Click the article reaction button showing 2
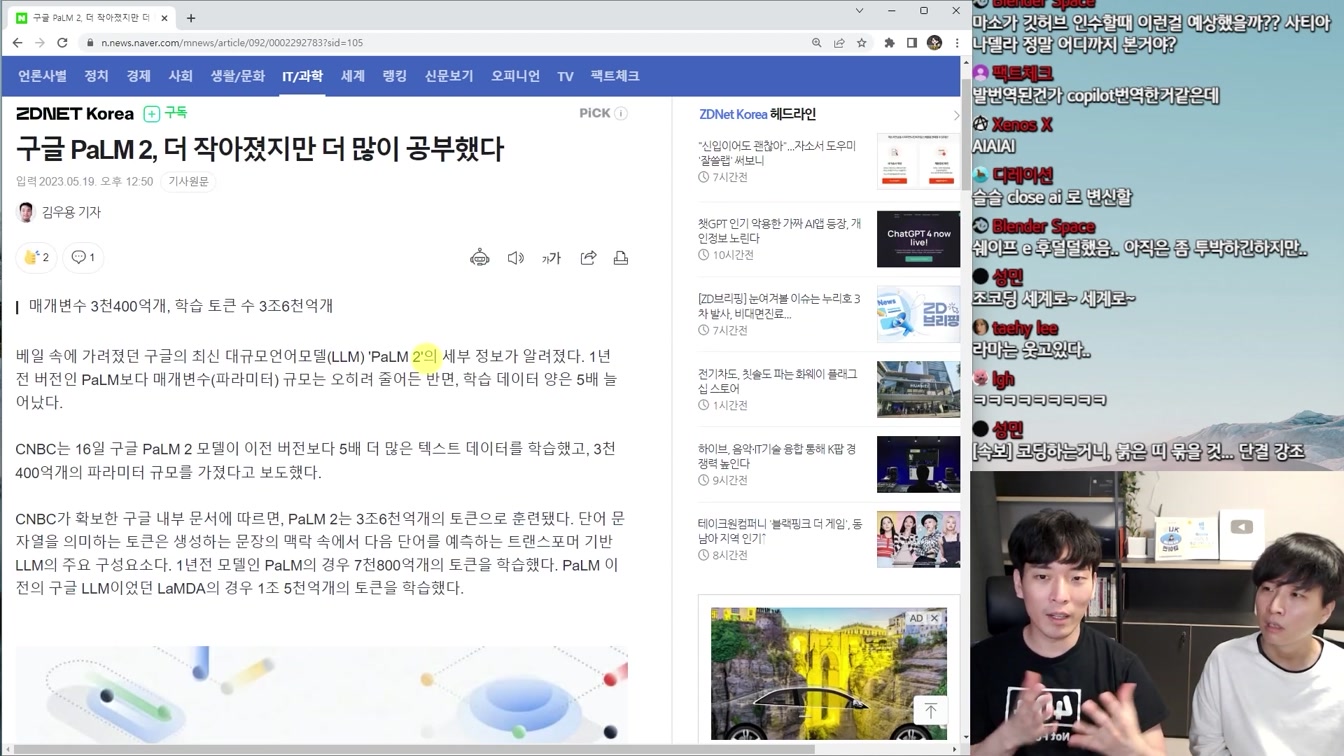The height and width of the screenshot is (756, 1344). [x=36, y=257]
